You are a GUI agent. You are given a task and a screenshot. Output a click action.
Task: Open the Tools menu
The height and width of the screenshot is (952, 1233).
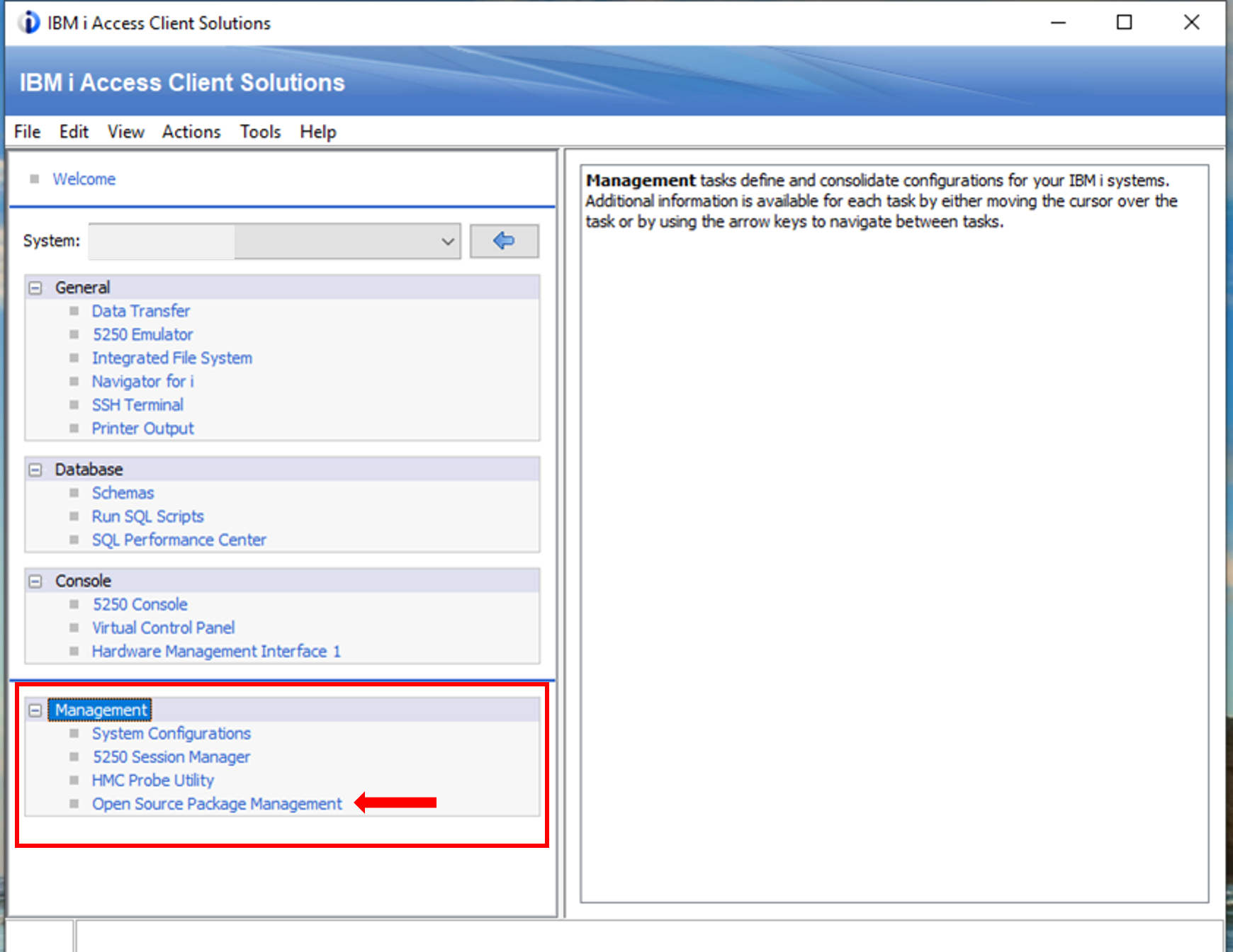point(260,132)
